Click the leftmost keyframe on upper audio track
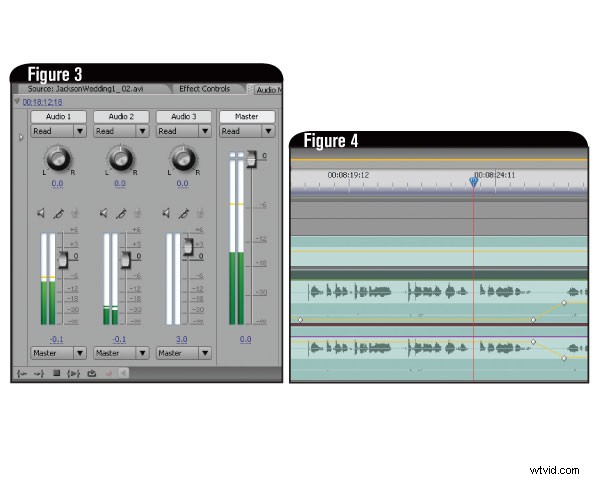Viewport: 600px width, 480px height. point(300,320)
